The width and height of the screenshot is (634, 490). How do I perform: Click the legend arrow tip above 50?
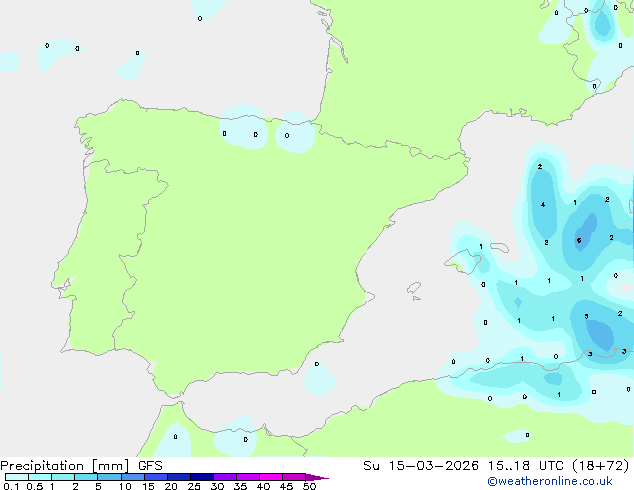pyautogui.click(x=317, y=477)
